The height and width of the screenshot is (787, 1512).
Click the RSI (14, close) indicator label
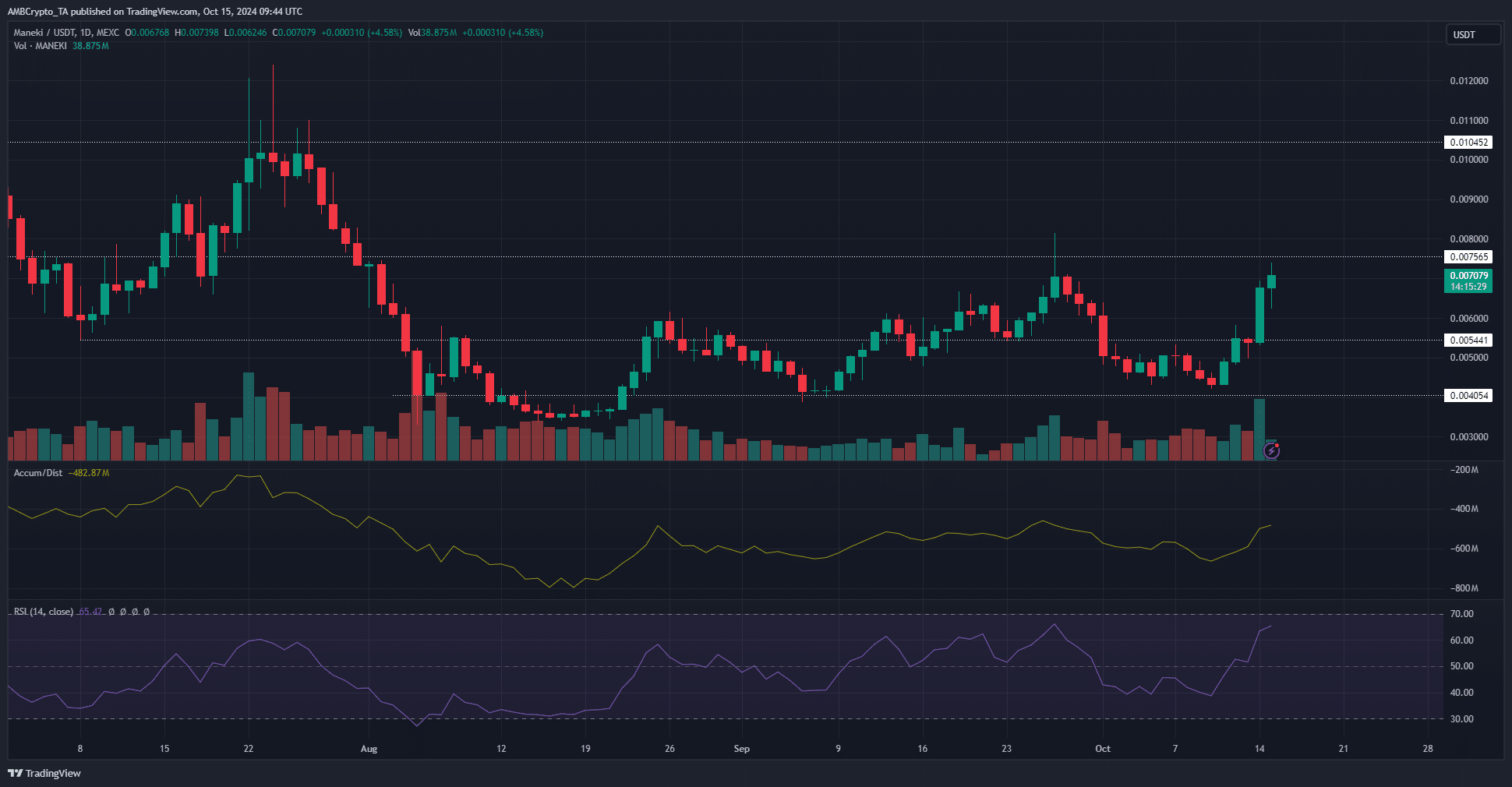[x=44, y=612]
